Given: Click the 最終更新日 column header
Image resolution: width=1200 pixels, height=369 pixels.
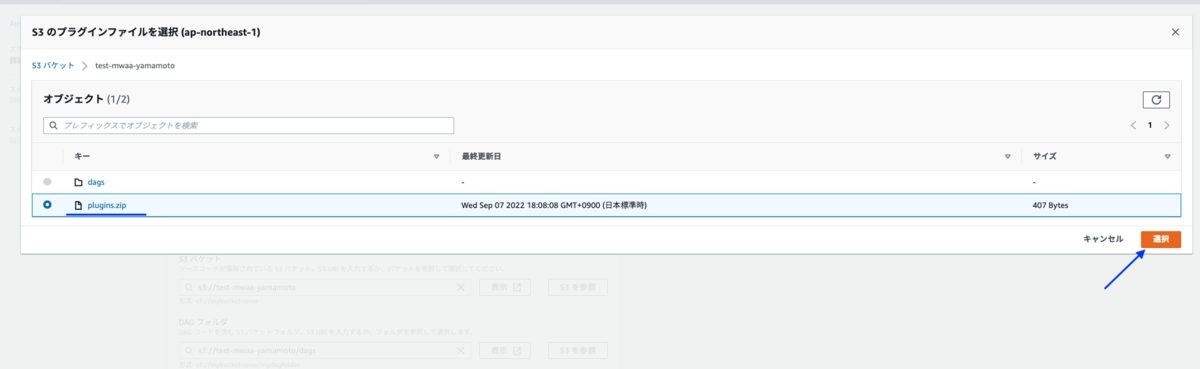Looking at the screenshot, I should [x=481, y=157].
